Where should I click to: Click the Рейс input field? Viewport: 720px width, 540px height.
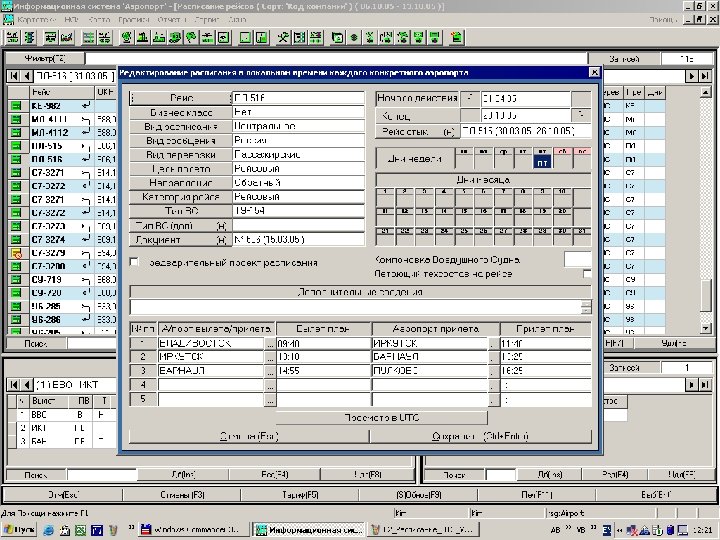click(x=298, y=98)
